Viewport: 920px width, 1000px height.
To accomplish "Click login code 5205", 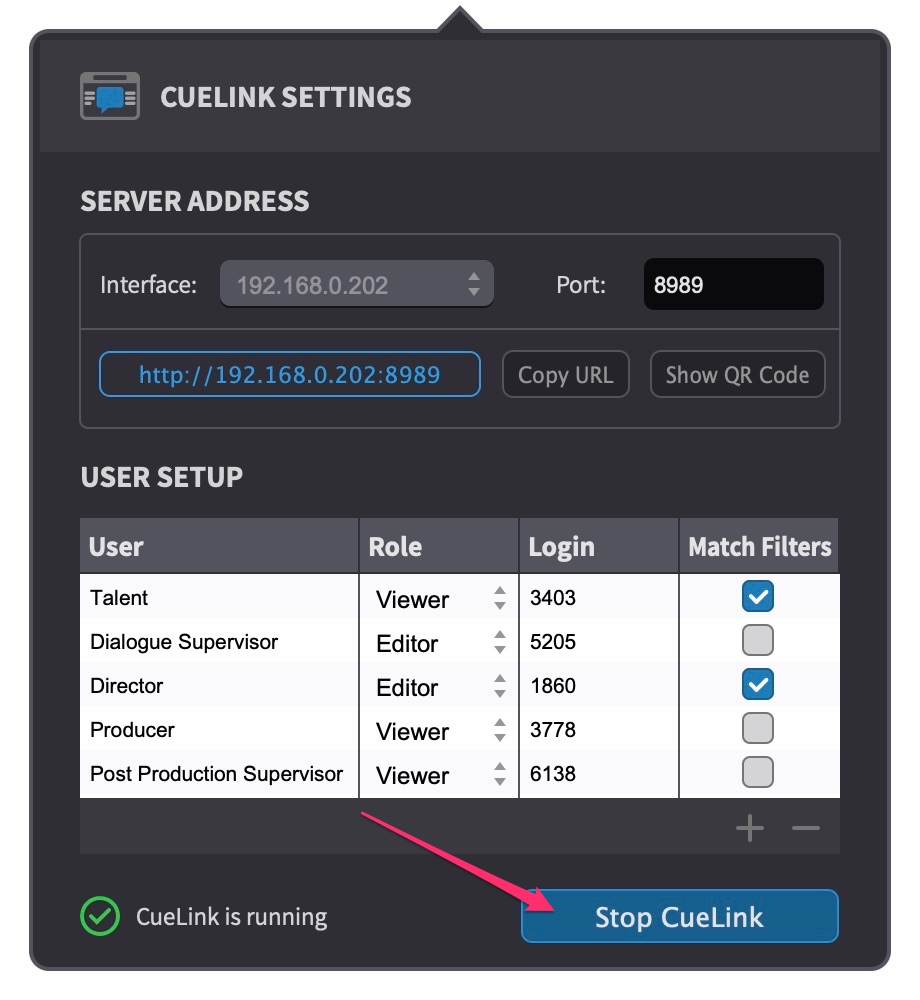I will [553, 642].
